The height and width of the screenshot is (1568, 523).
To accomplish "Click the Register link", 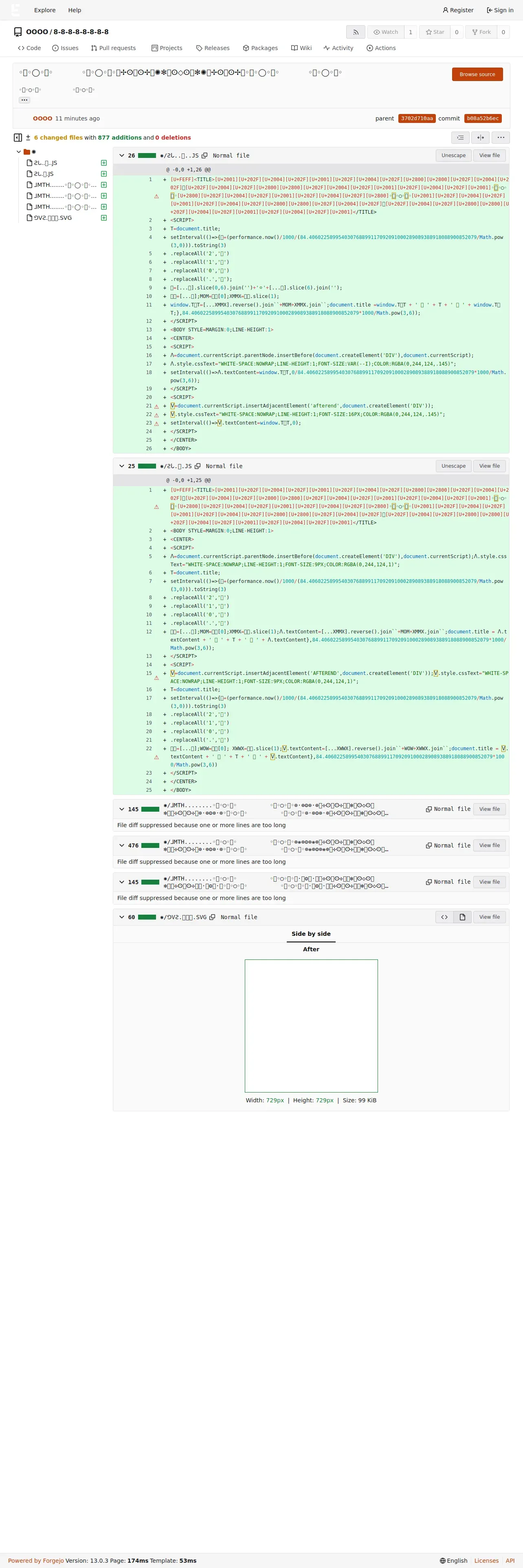I will click(x=458, y=10).
